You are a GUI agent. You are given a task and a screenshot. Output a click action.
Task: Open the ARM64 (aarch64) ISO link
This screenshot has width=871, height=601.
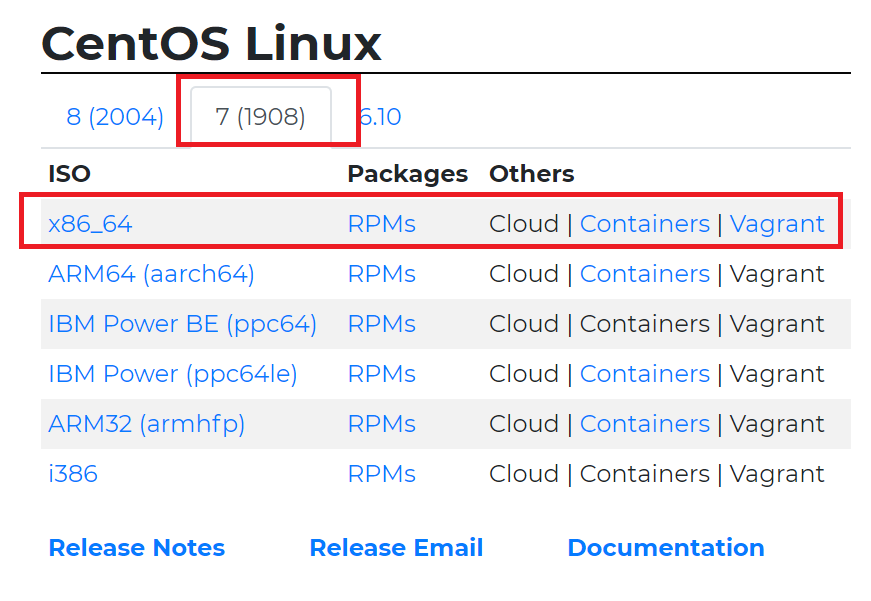pyautogui.click(x=152, y=274)
